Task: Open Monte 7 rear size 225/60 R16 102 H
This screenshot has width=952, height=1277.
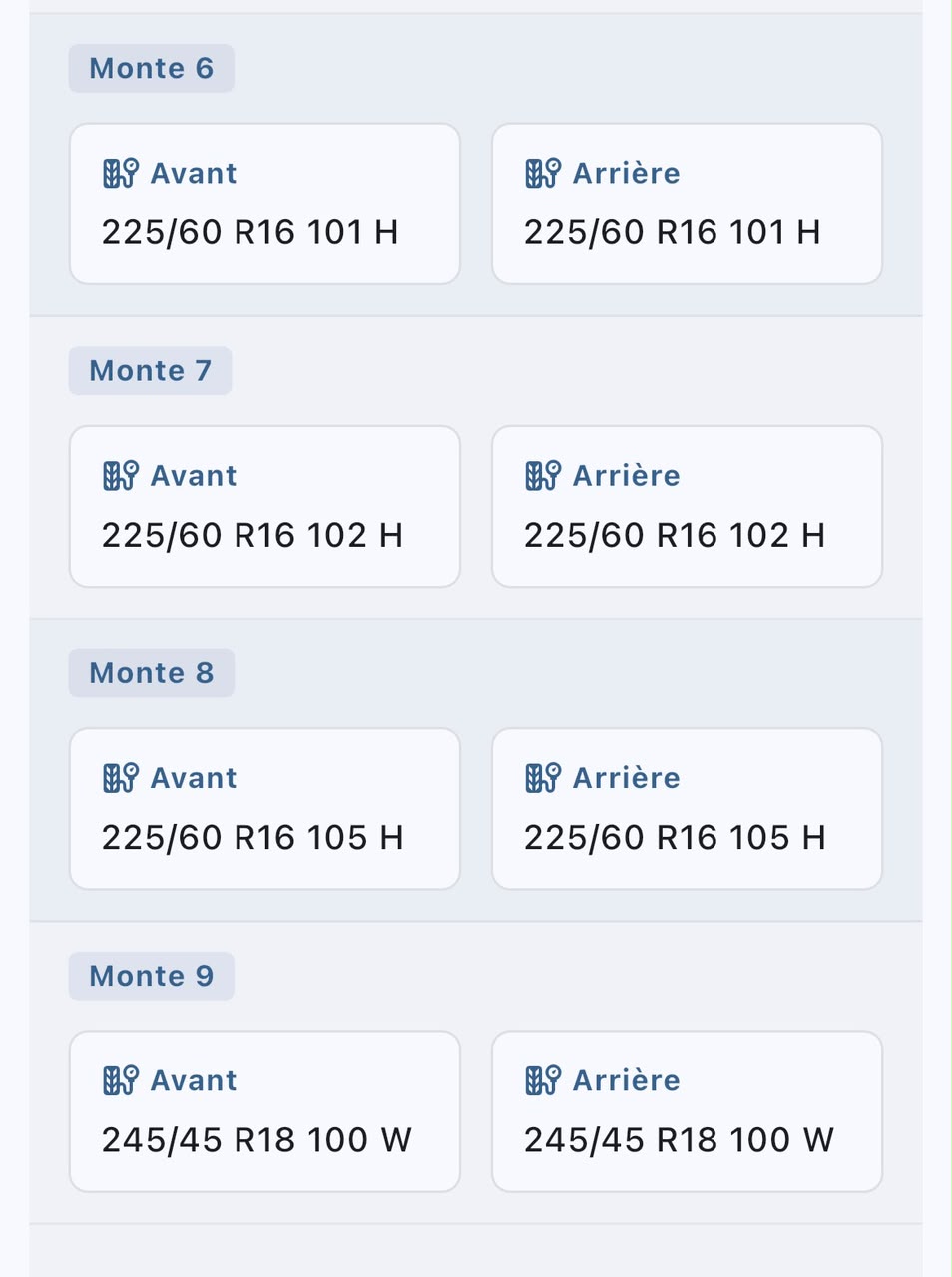Action: point(675,535)
